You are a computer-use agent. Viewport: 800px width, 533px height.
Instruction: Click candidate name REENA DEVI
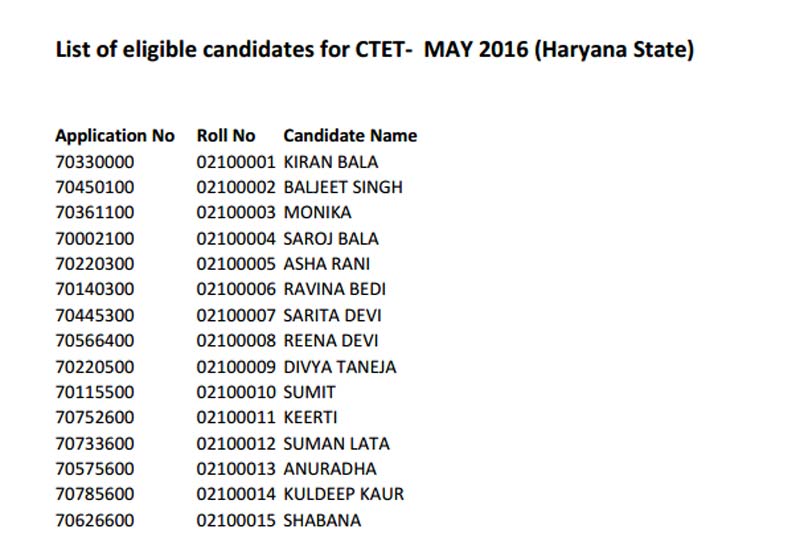coord(331,341)
